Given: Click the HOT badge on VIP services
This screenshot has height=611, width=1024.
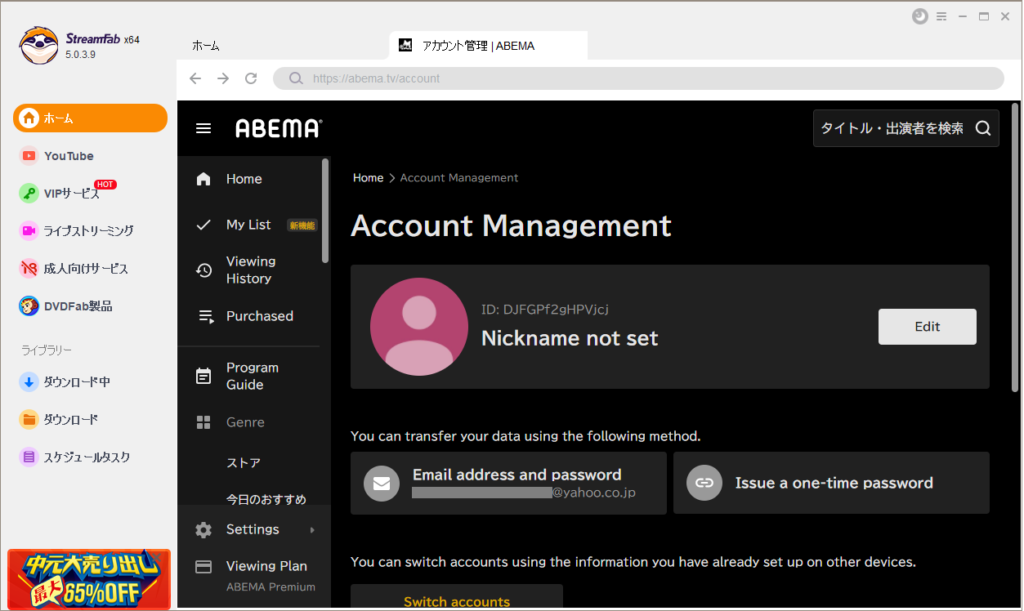Looking at the screenshot, I should point(105,184).
